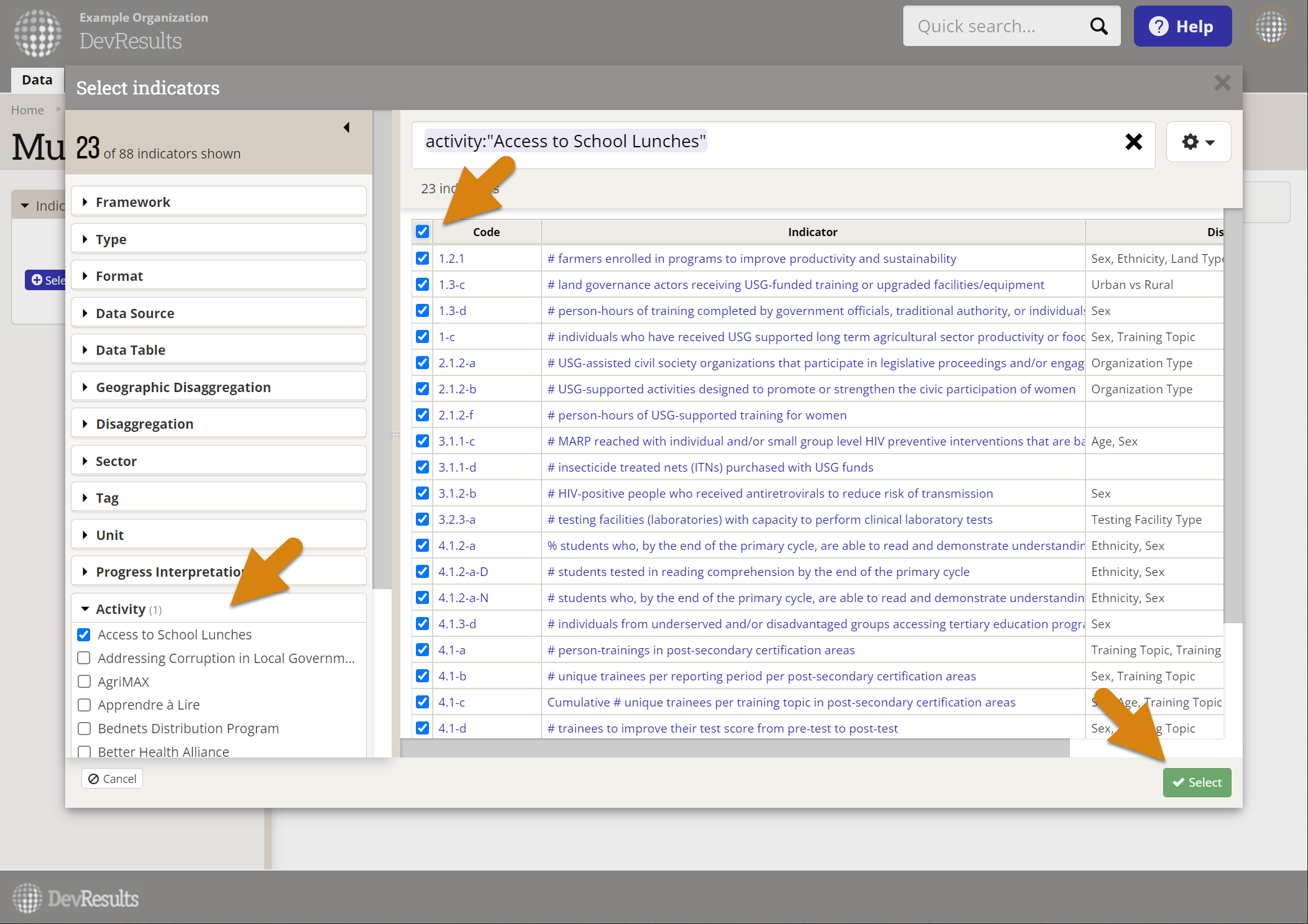Clear the activity search filter with the X icon
1308x924 pixels.
tap(1133, 142)
